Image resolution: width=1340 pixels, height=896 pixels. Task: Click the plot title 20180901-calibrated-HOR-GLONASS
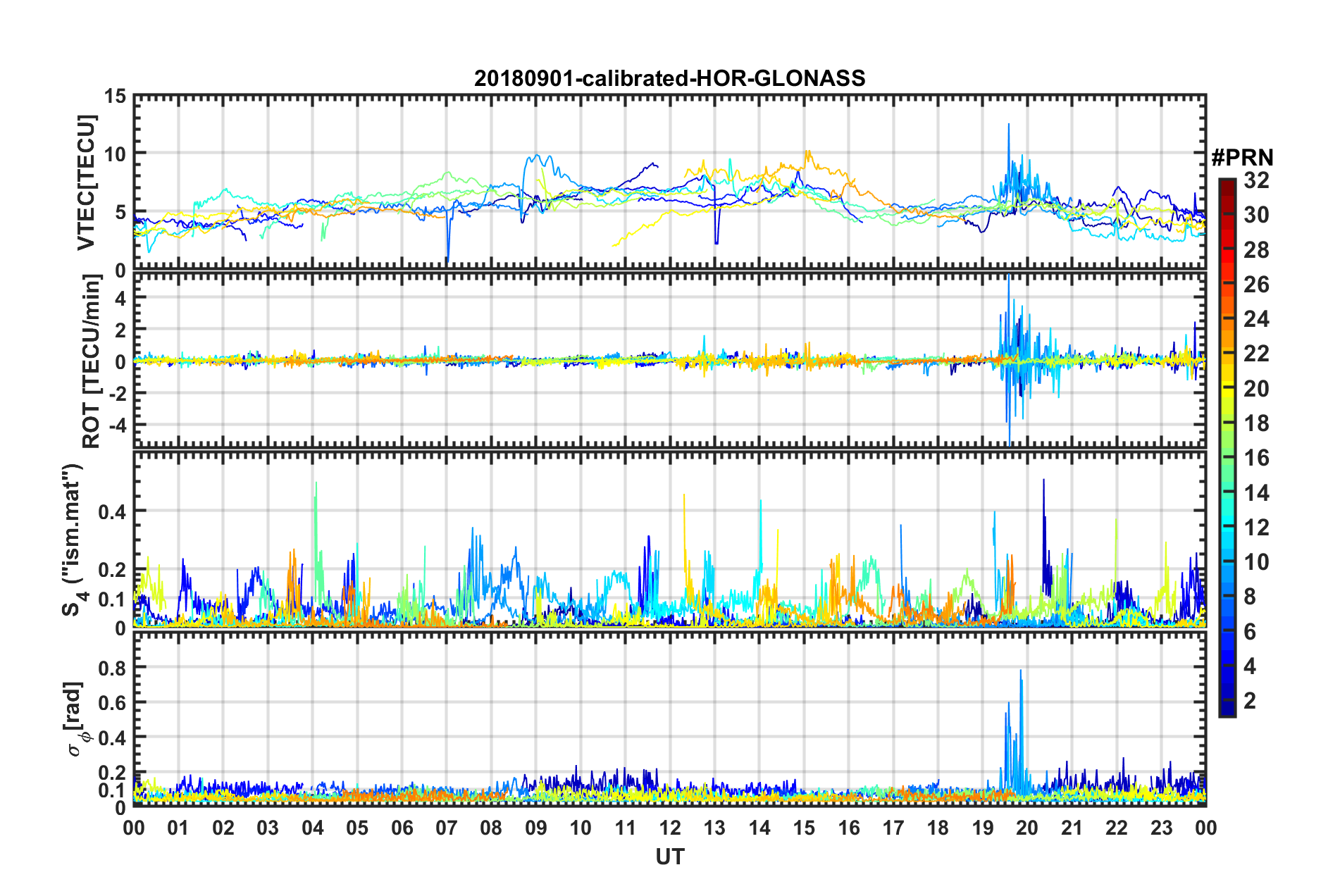pyautogui.click(x=669, y=78)
